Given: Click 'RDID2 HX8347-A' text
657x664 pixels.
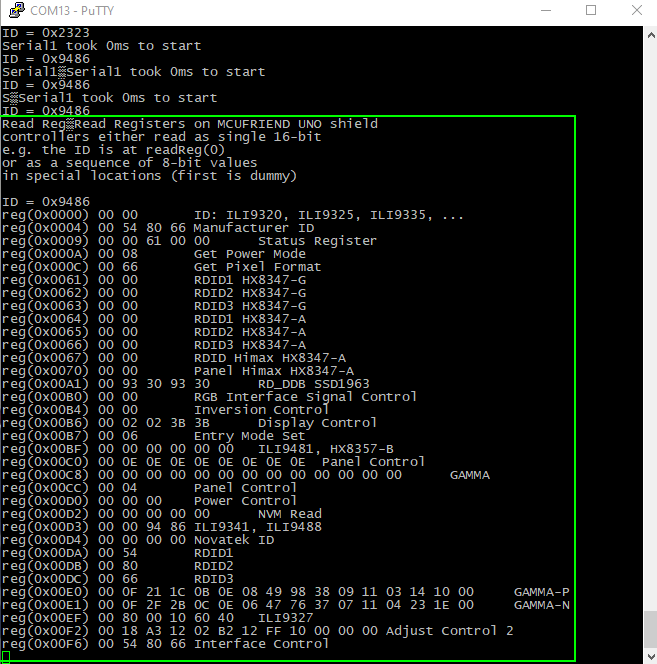Looking at the screenshot, I should click(250, 332).
